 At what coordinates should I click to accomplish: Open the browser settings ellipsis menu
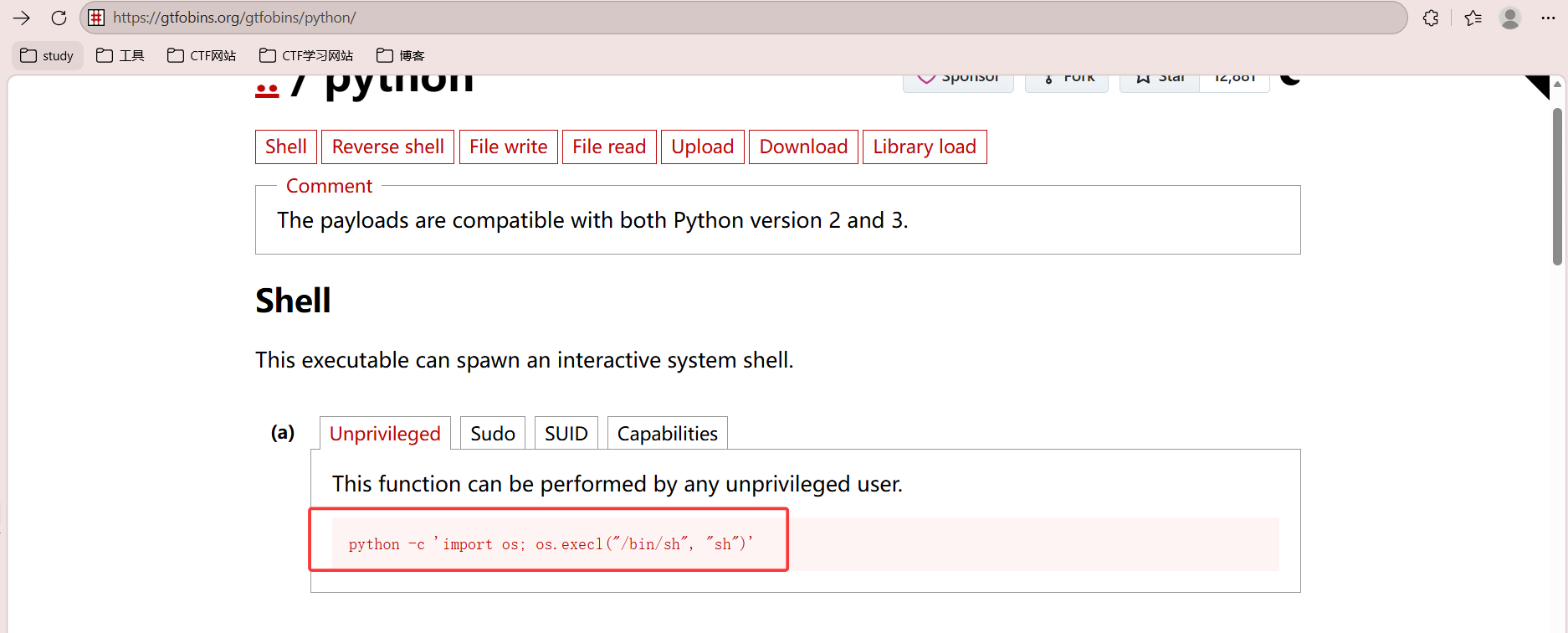[x=1548, y=18]
